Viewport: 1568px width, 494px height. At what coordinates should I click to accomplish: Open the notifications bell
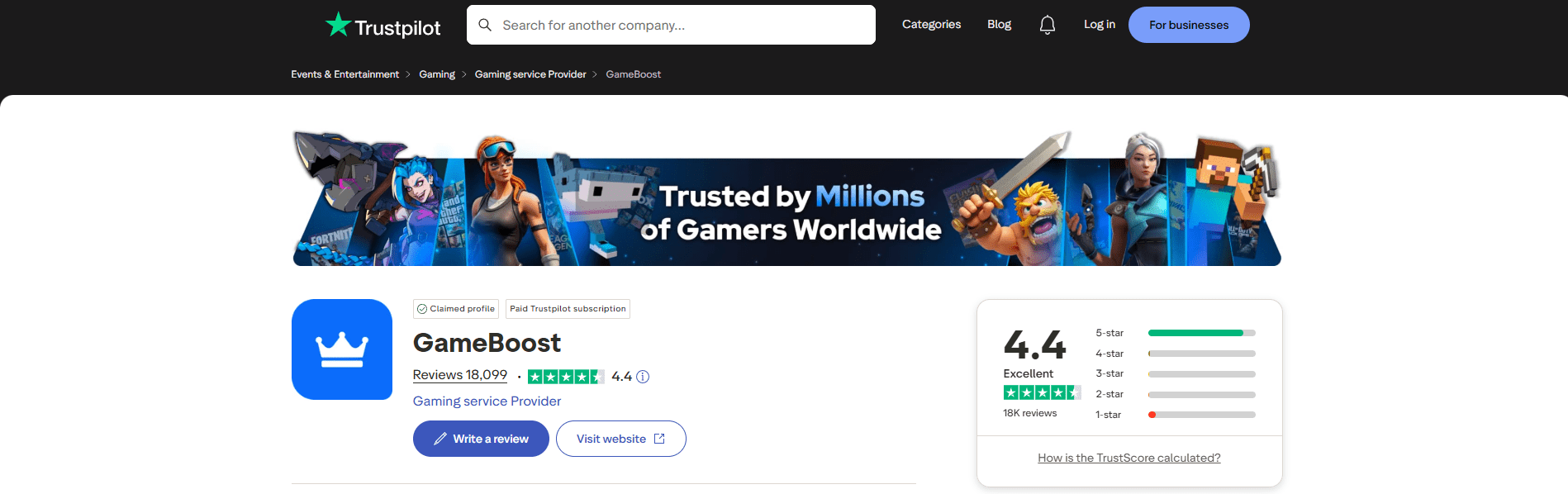1047,25
